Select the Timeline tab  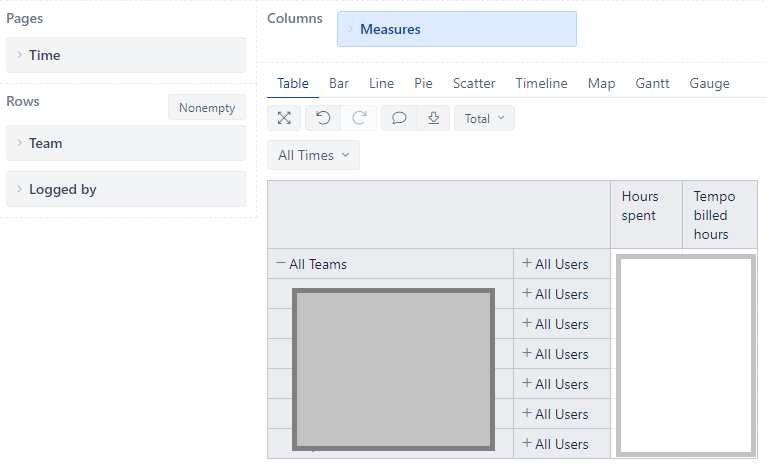(541, 83)
